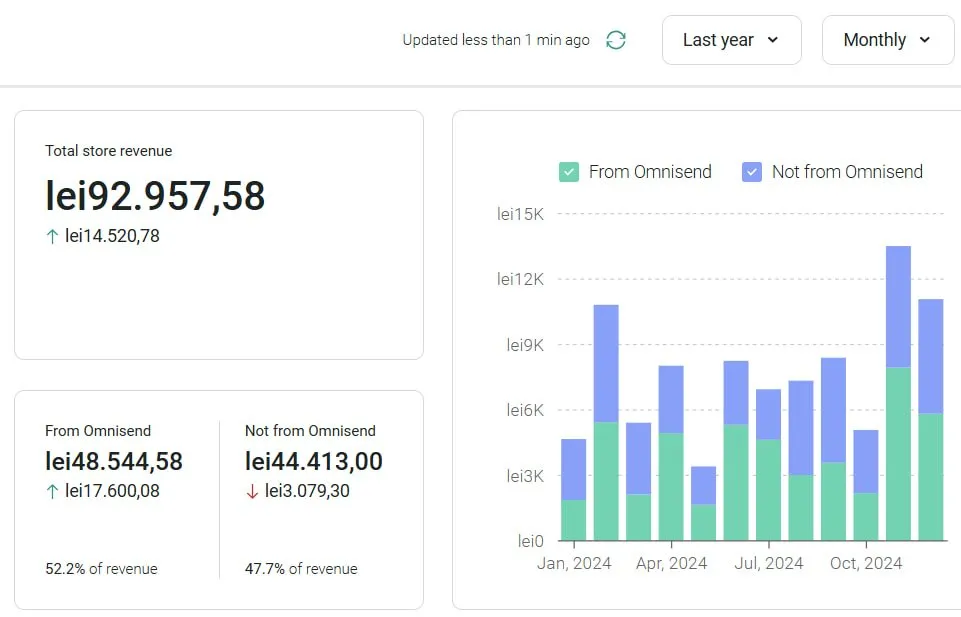Click green up arrow next to lei14.520,78
The image size is (961, 617).
pos(52,237)
